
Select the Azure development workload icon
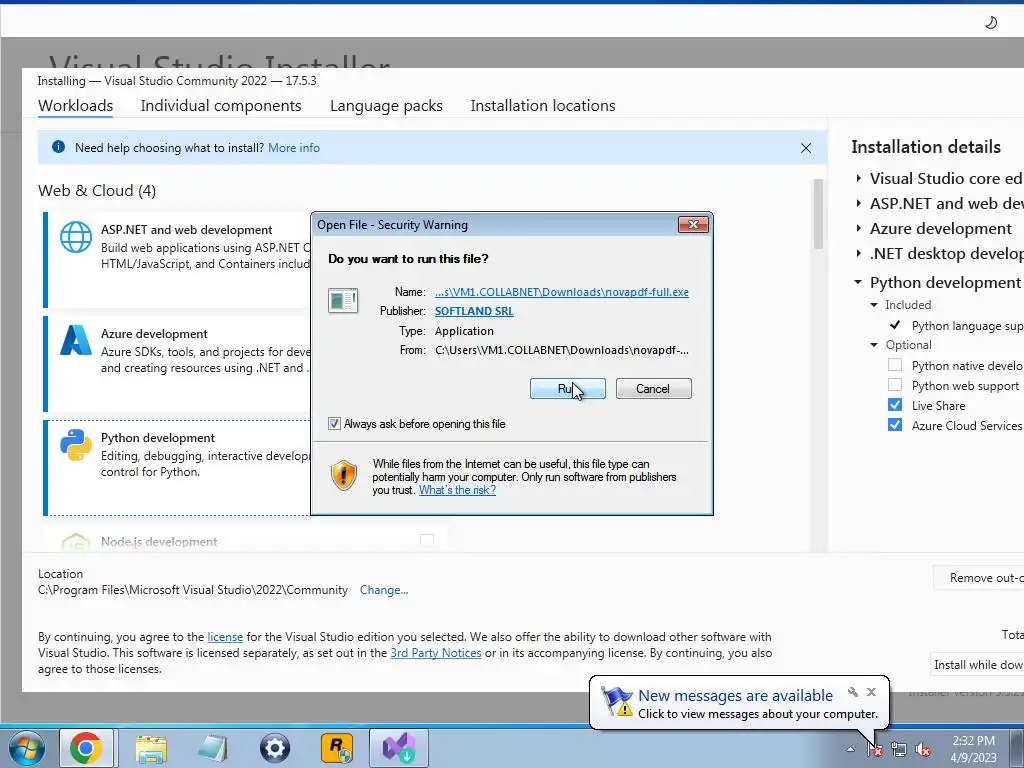coord(76,340)
